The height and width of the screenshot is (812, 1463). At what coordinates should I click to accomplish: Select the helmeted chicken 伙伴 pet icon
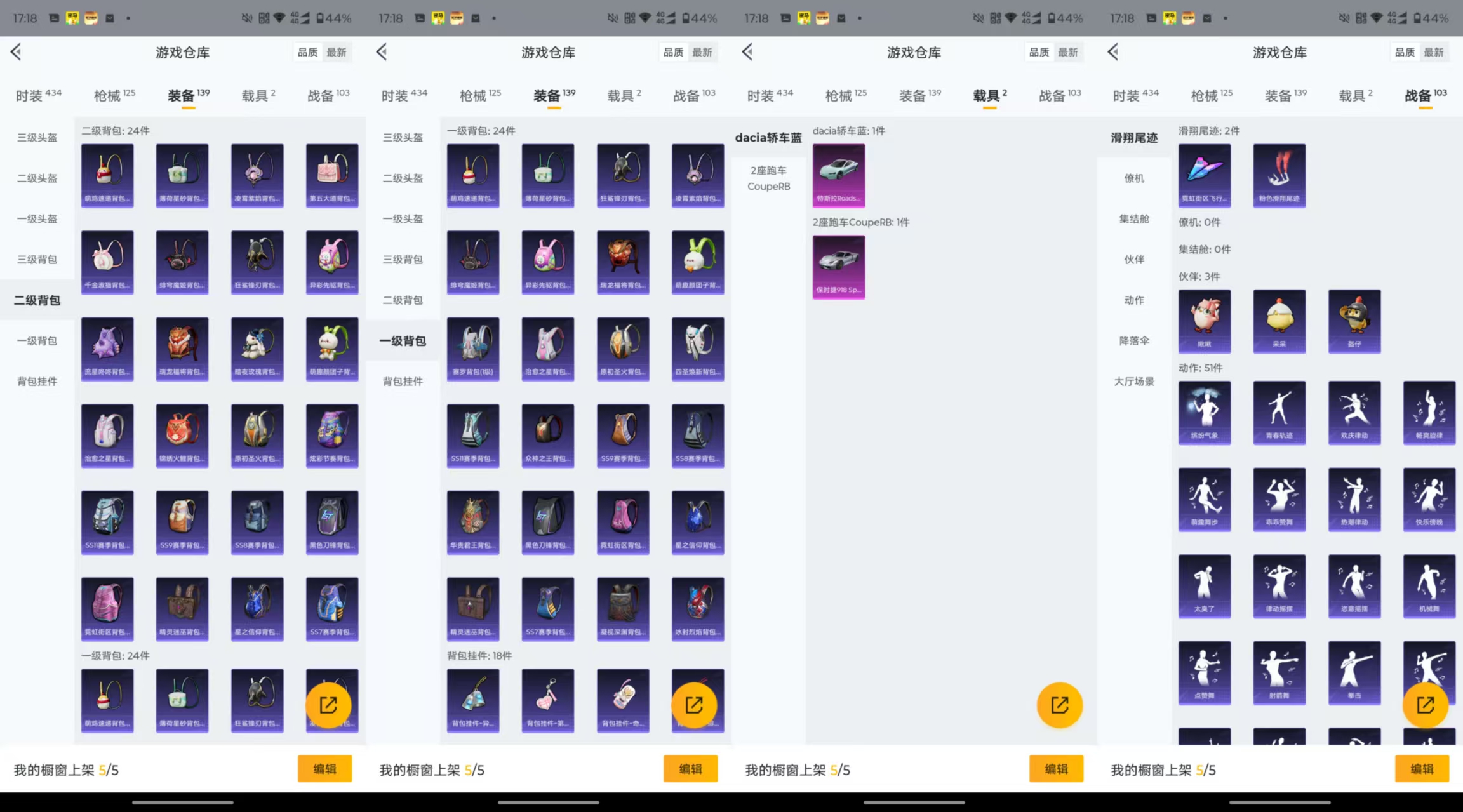pyautogui.click(x=1354, y=321)
